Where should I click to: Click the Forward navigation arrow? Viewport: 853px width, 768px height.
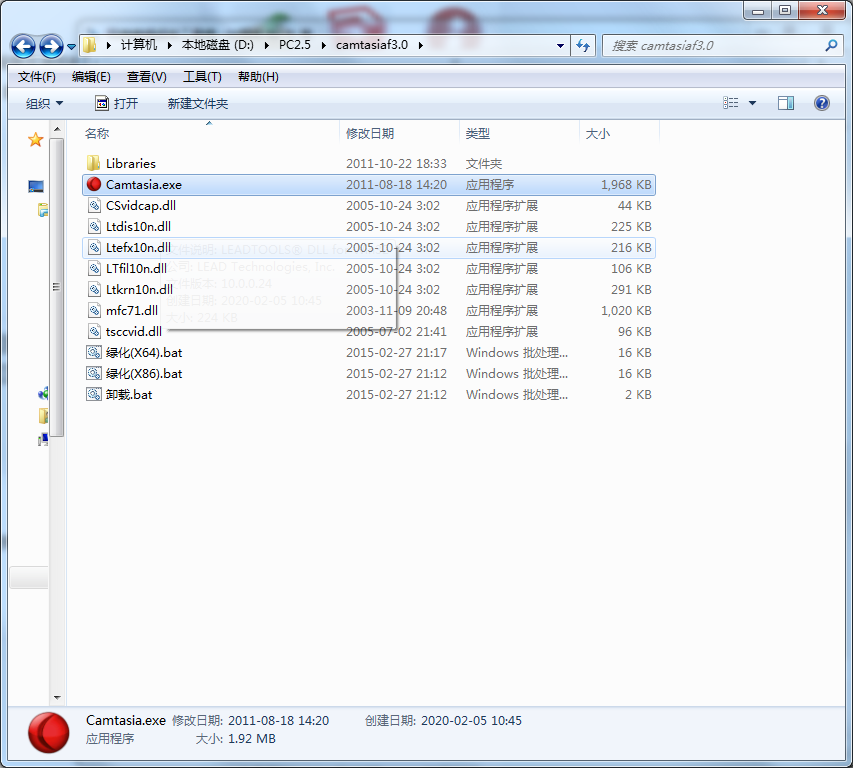click(52, 46)
